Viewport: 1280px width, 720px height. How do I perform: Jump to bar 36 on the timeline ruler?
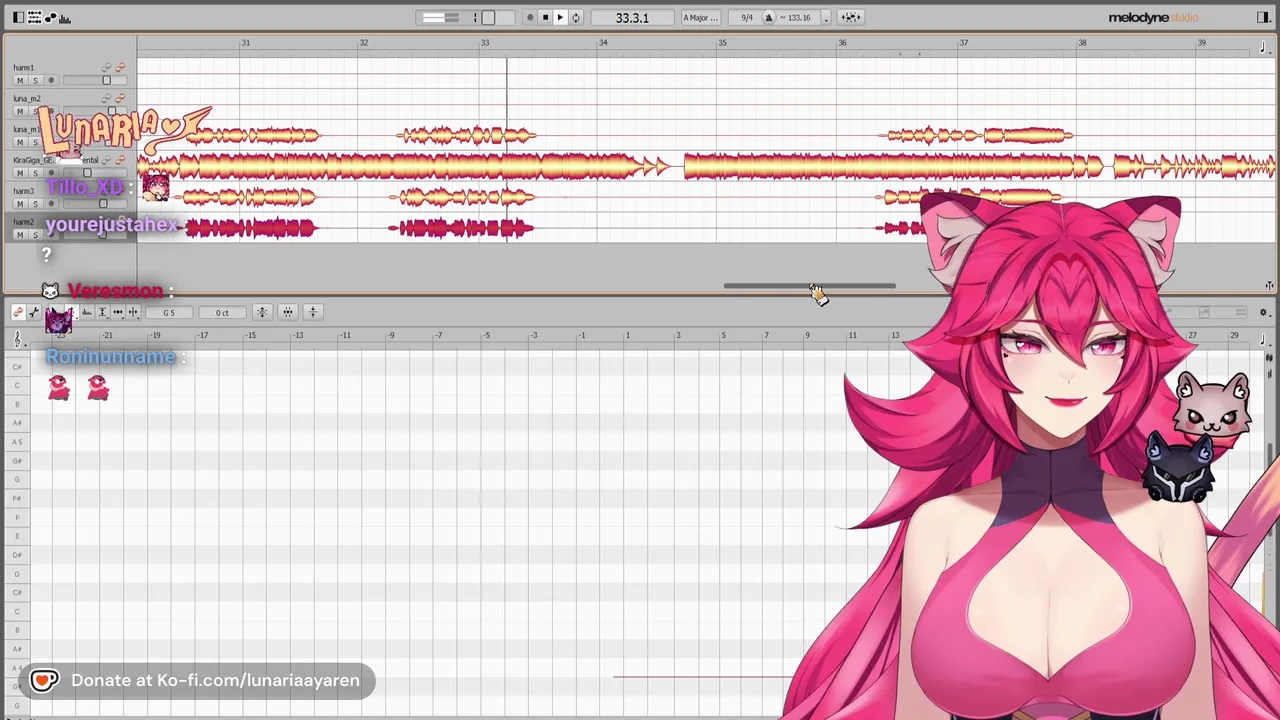click(x=842, y=43)
